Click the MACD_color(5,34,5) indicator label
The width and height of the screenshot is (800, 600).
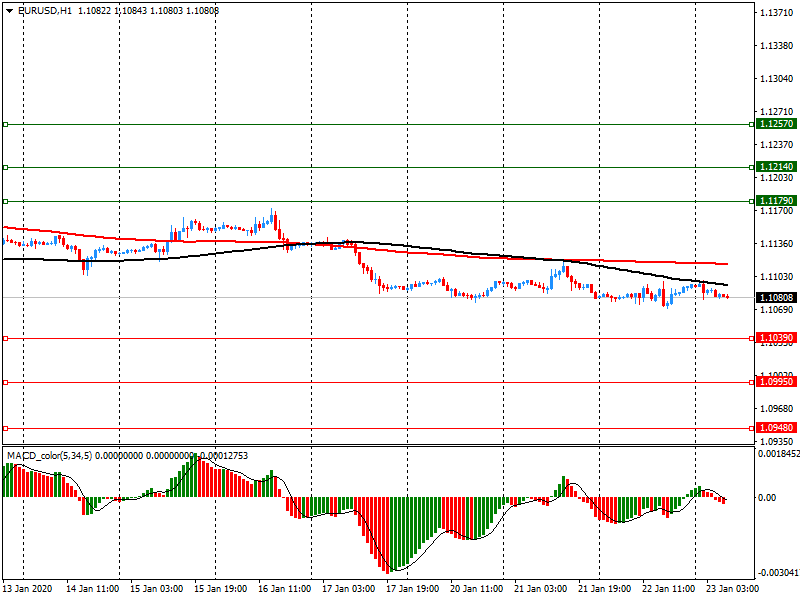(x=50, y=456)
